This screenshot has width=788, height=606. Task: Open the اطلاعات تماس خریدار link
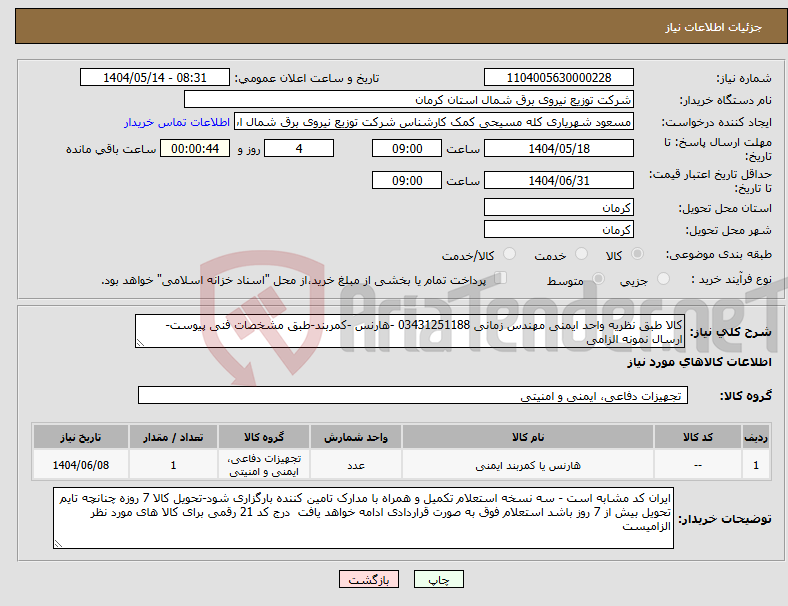click(x=177, y=122)
